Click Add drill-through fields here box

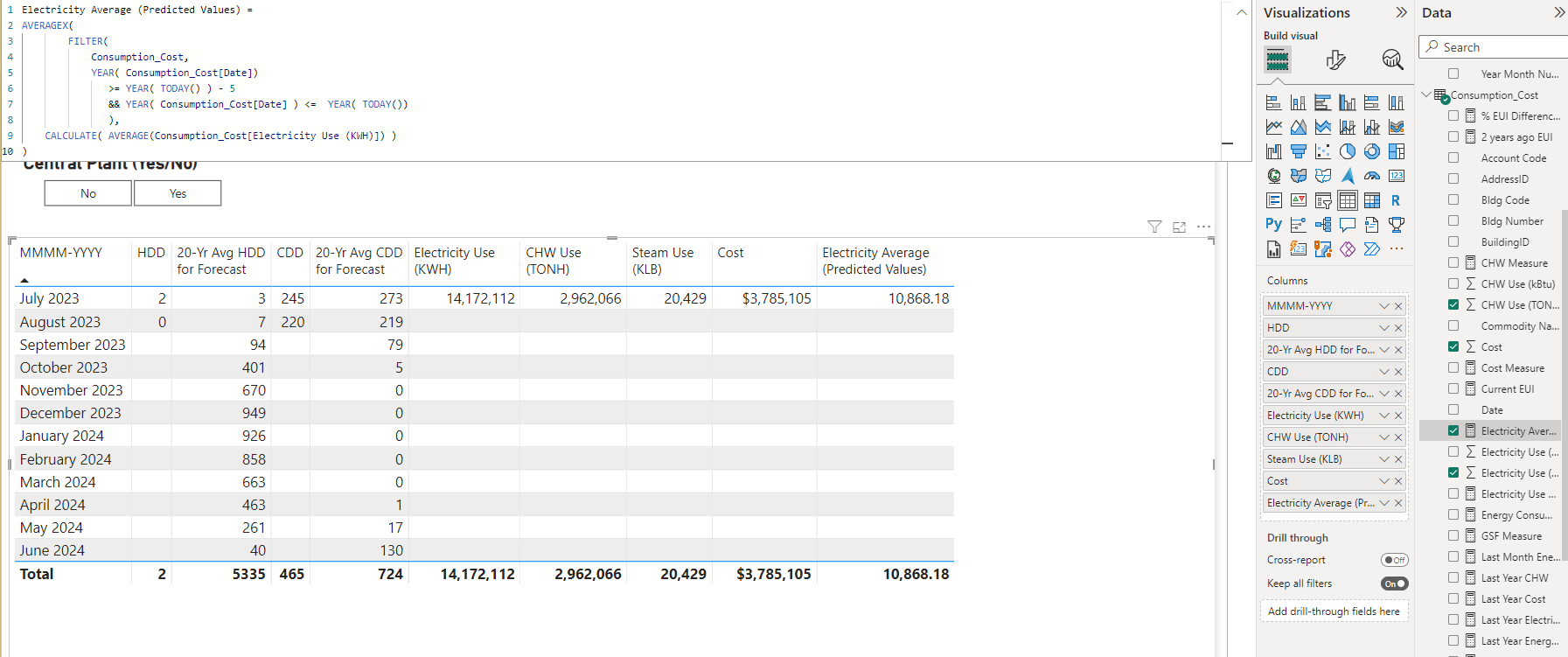[x=1335, y=612]
